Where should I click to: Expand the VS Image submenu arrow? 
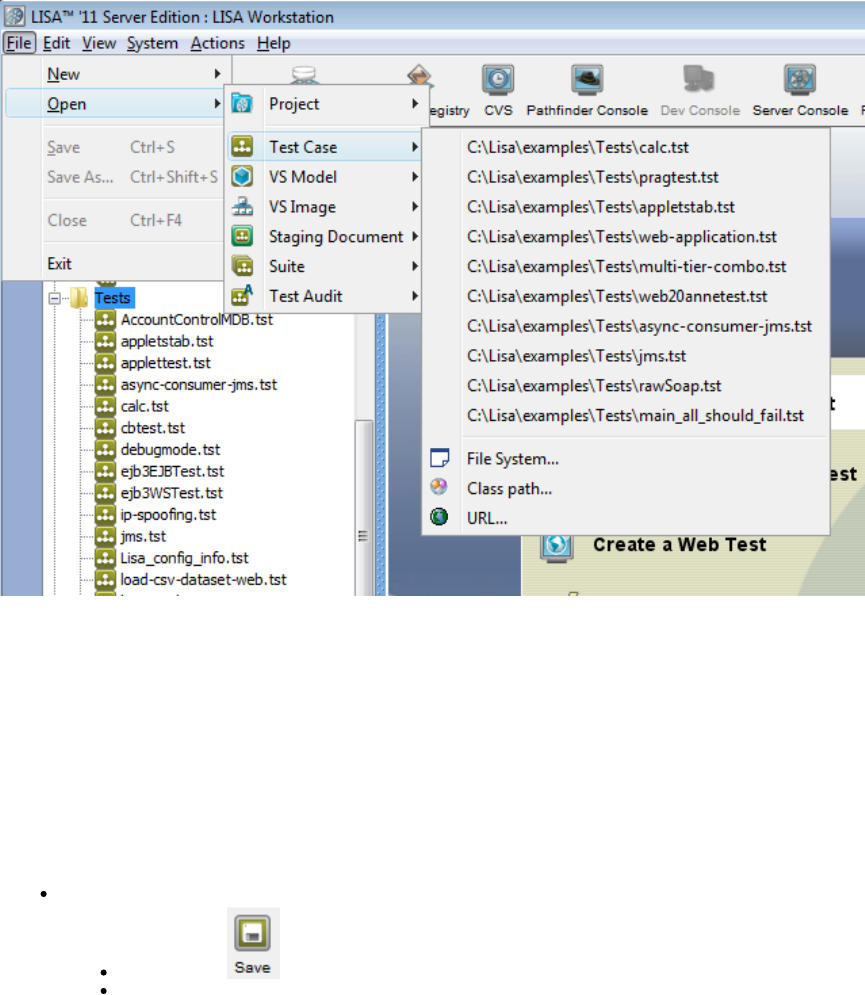click(x=414, y=206)
